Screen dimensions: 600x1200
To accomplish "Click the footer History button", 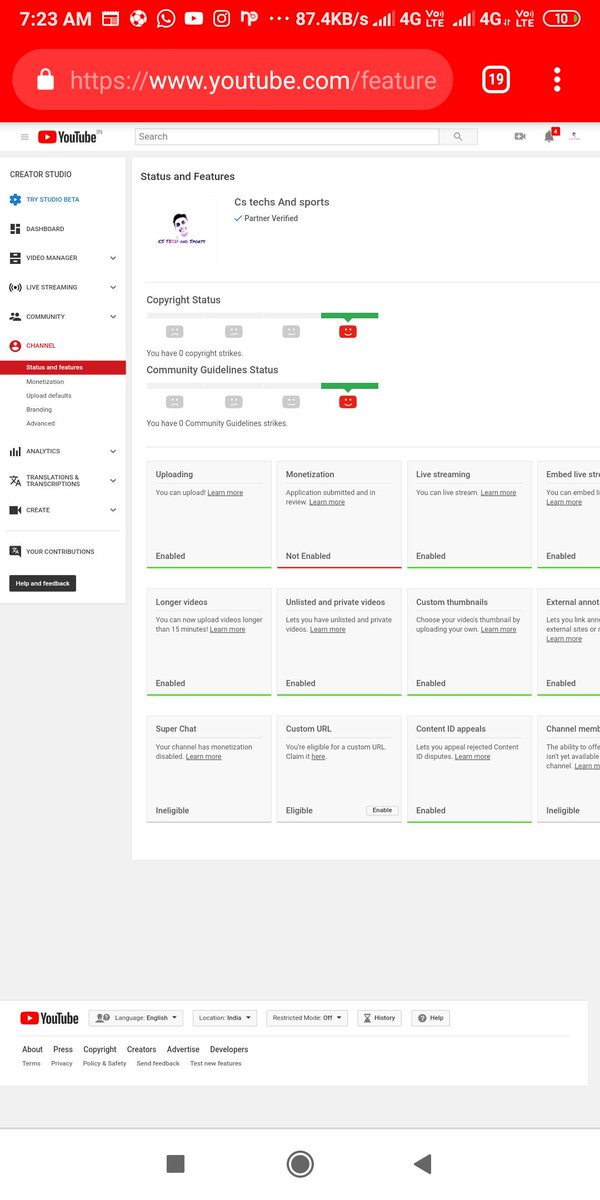I will pyautogui.click(x=380, y=1018).
